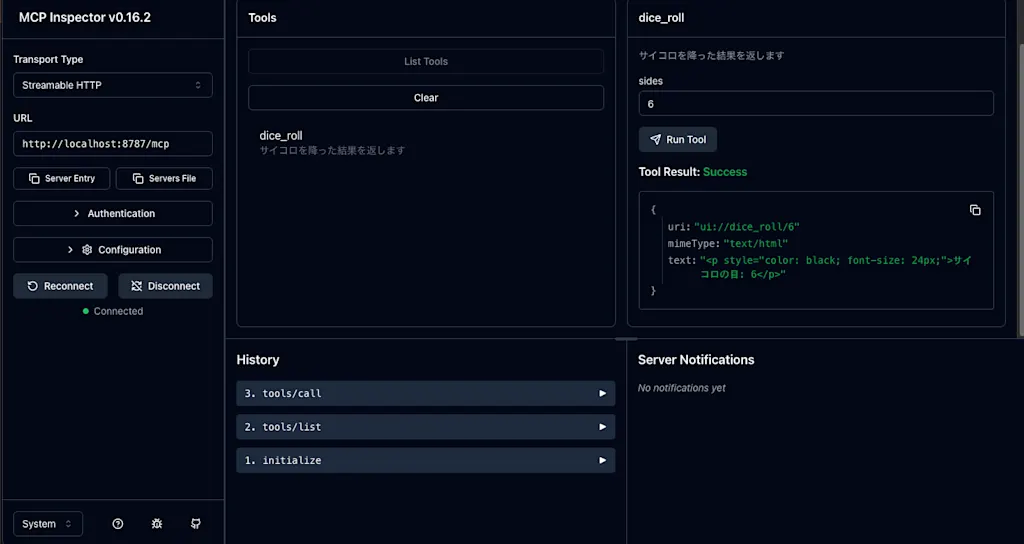Clear the tools list
This screenshot has width=1024, height=544.
pyautogui.click(x=426, y=97)
